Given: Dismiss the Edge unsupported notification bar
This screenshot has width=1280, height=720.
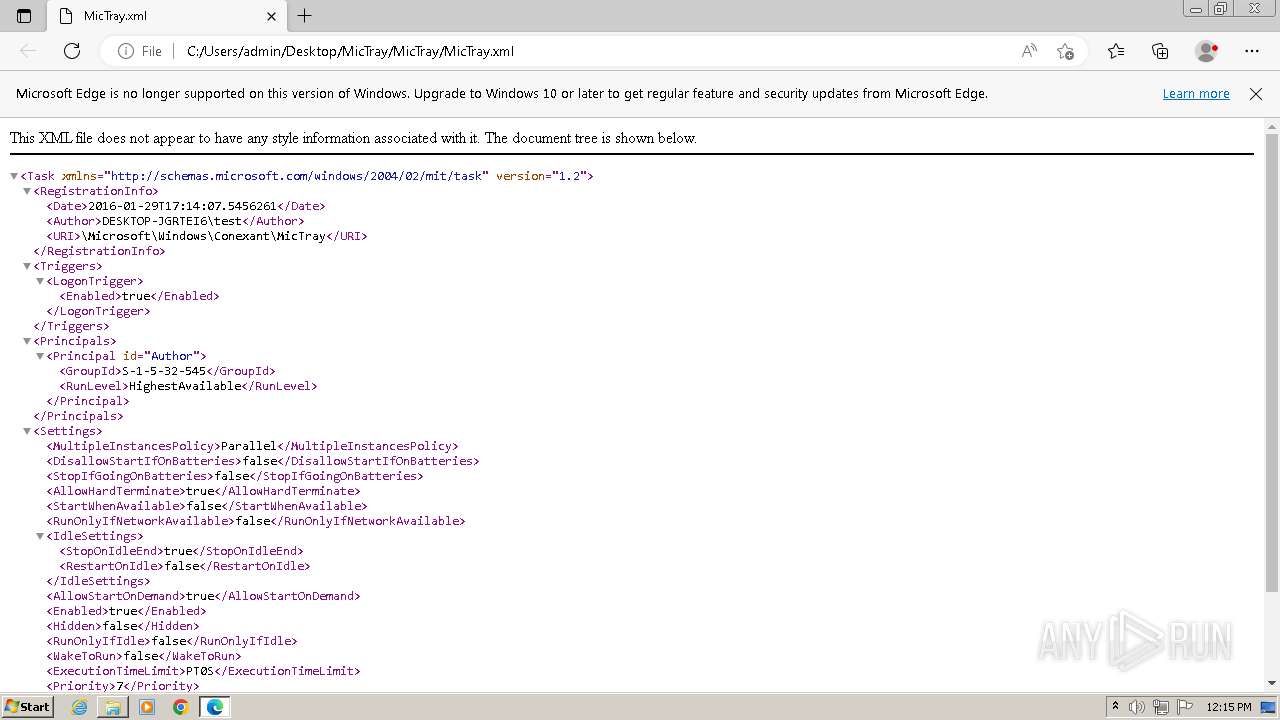Looking at the screenshot, I should pos(1256,94).
